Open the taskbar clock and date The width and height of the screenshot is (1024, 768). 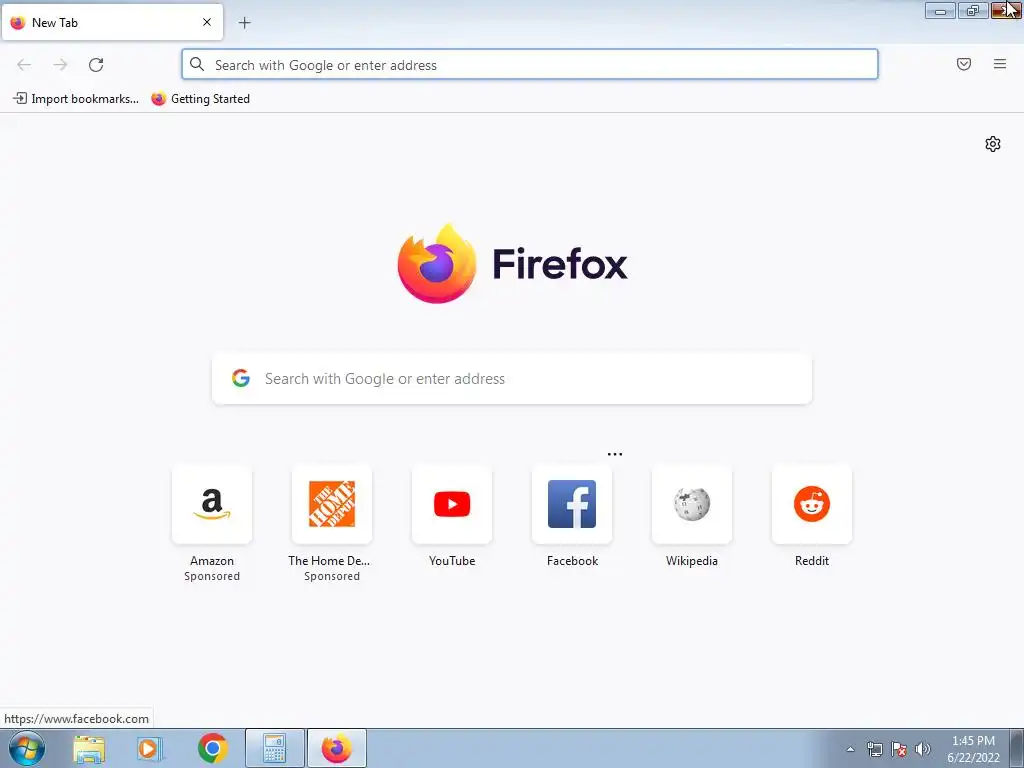point(973,749)
